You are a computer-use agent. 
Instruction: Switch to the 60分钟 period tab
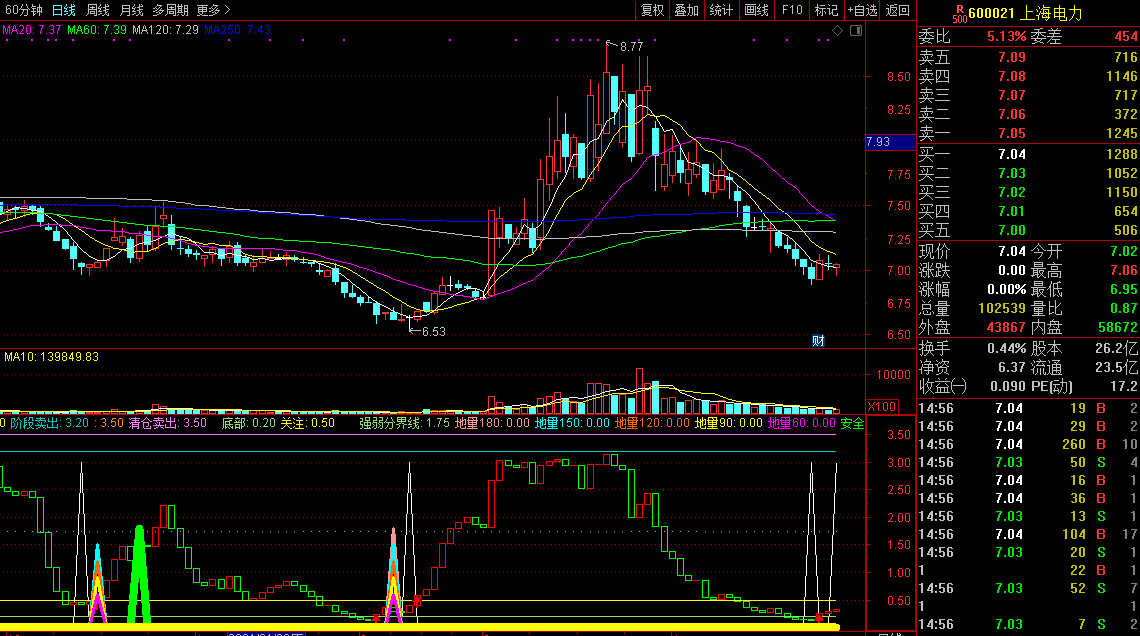(x=23, y=10)
